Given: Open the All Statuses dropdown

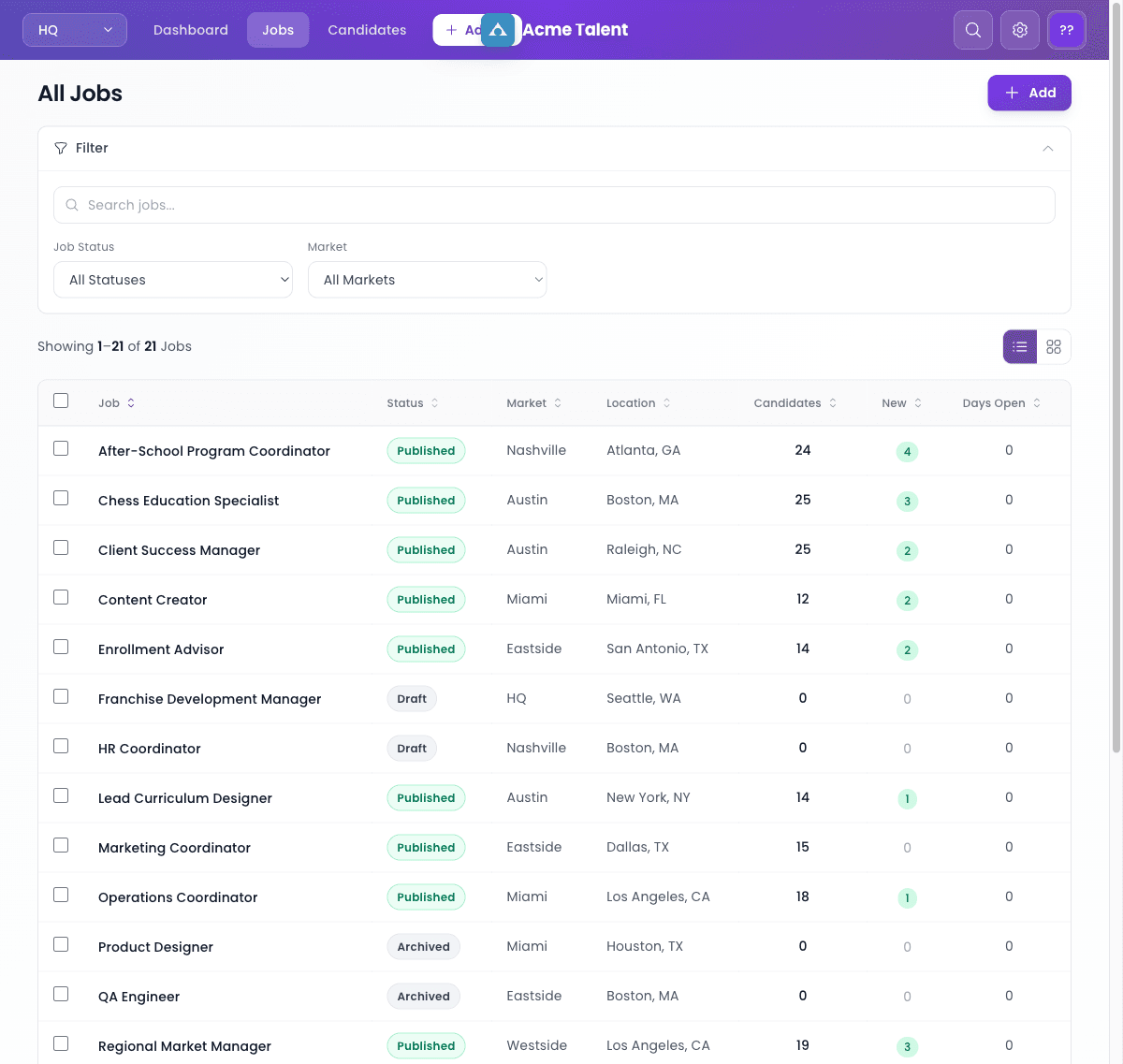Looking at the screenshot, I should tap(172, 279).
